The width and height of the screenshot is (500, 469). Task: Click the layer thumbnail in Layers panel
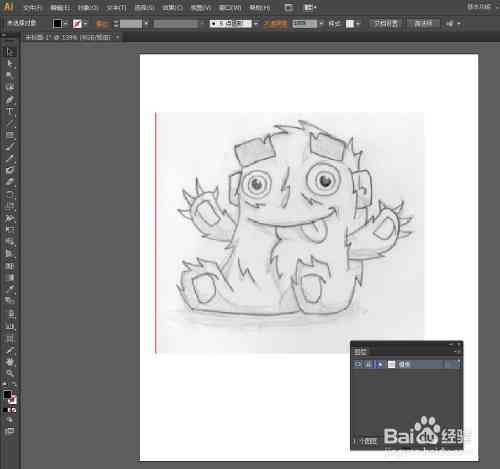tap(391, 364)
